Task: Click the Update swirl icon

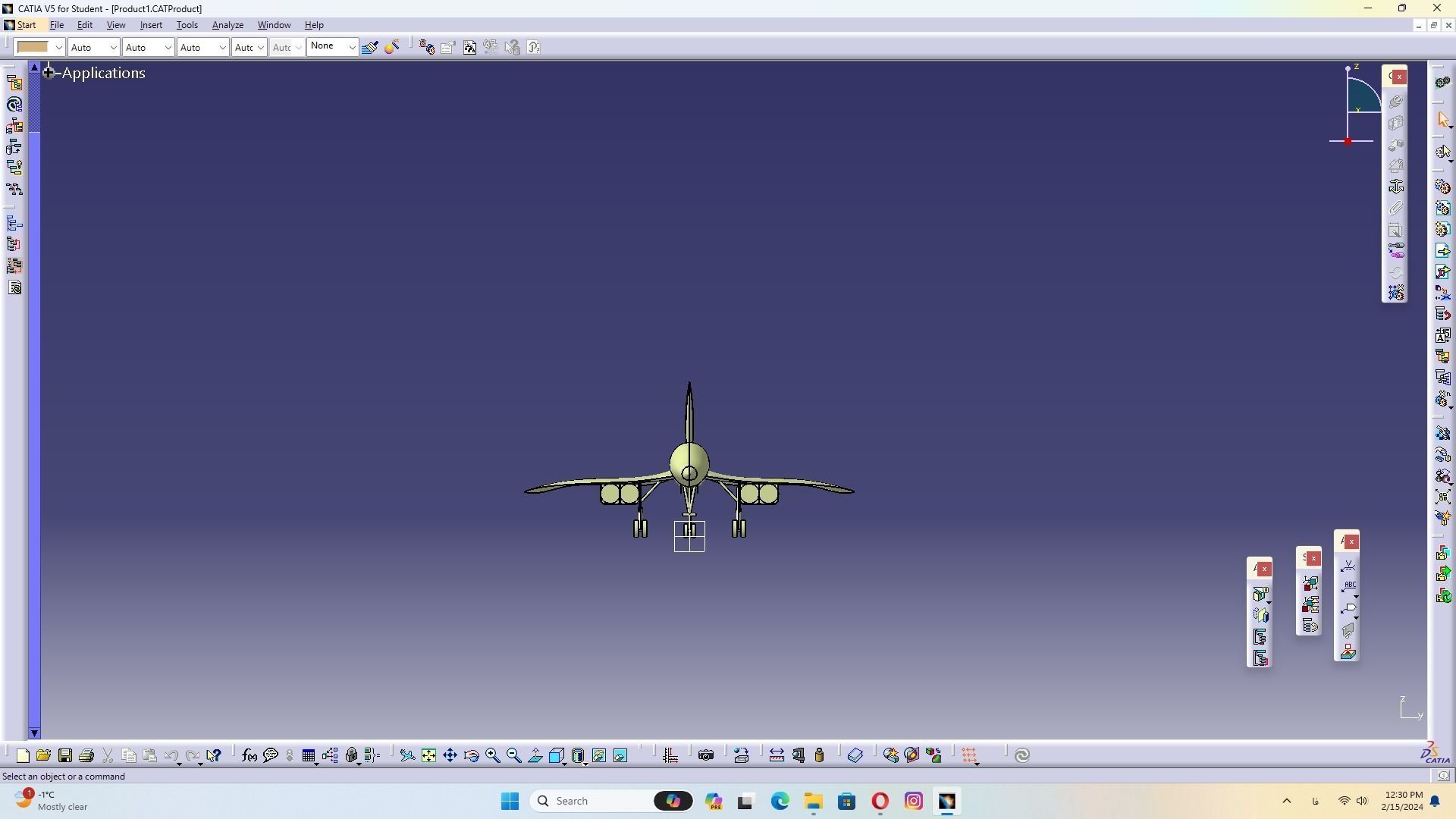Action: (x=1022, y=755)
